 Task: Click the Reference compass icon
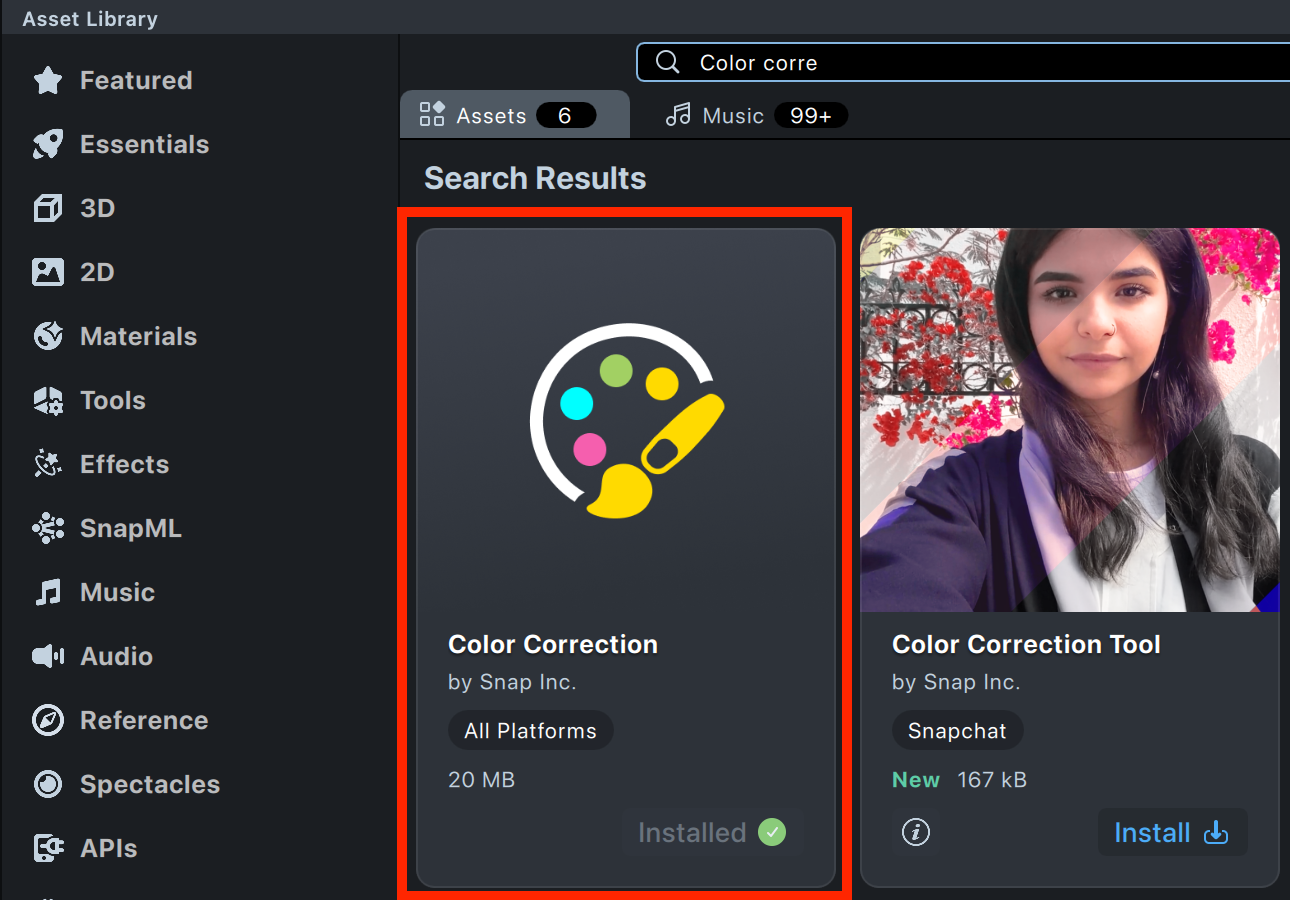48,721
